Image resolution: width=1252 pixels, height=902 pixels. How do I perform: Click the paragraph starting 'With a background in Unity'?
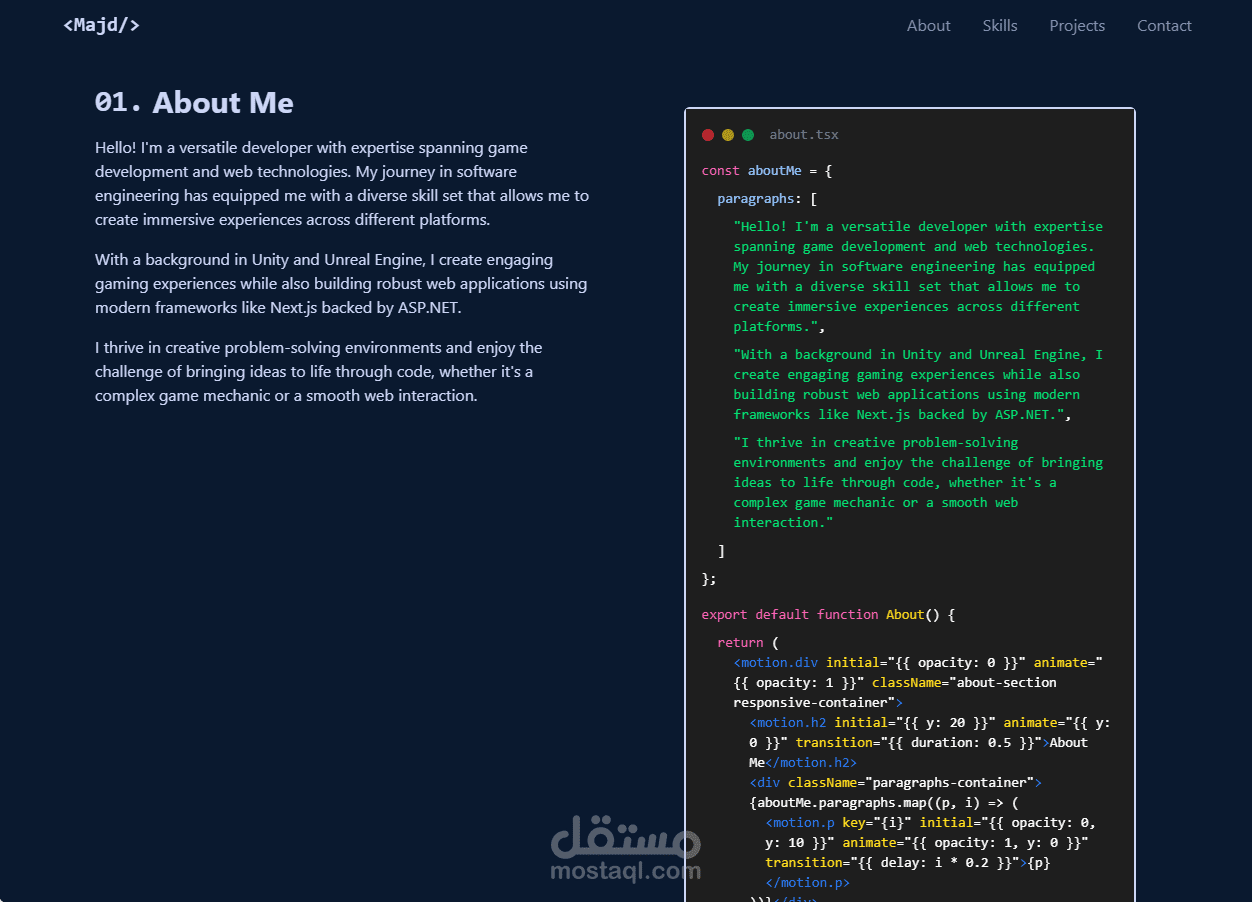pyautogui.click(x=341, y=284)
